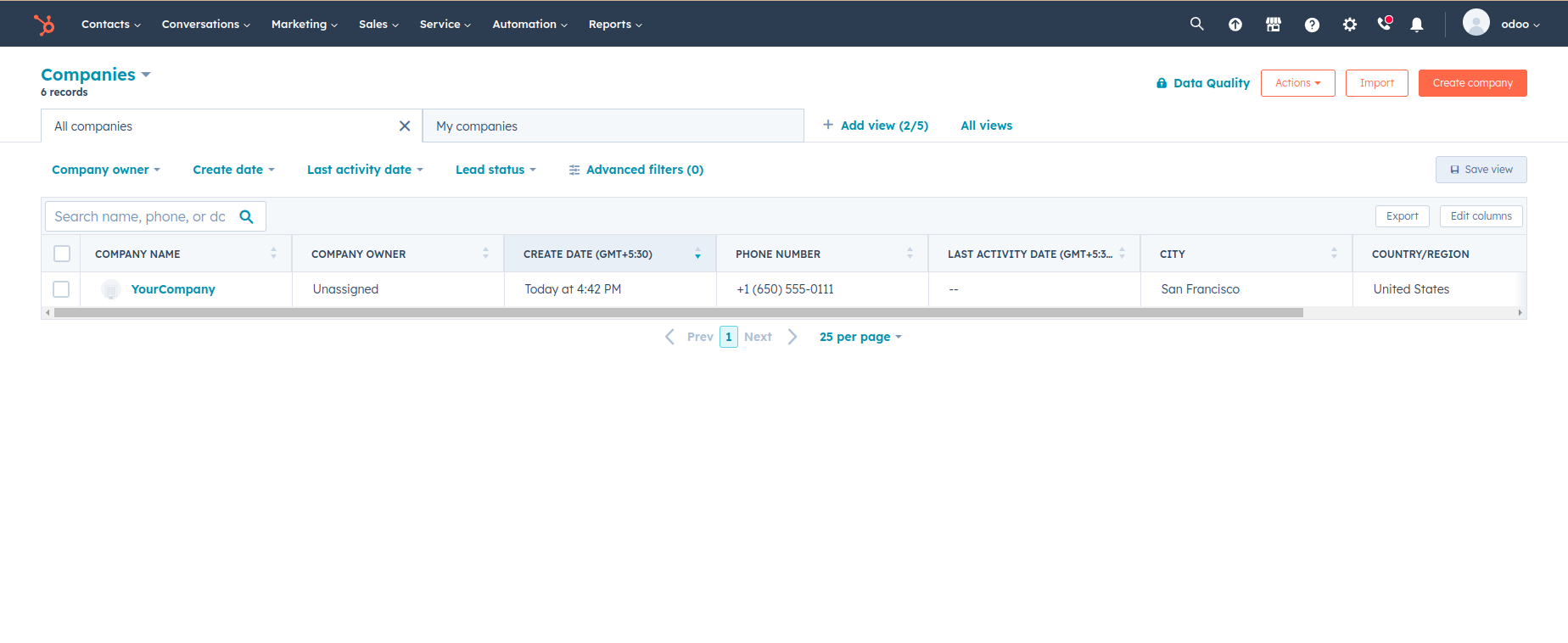Sort by Last Activity Date column arrows
Image resolution: width=1568 pixels, height=643 pixels.
click(1122, 254)
